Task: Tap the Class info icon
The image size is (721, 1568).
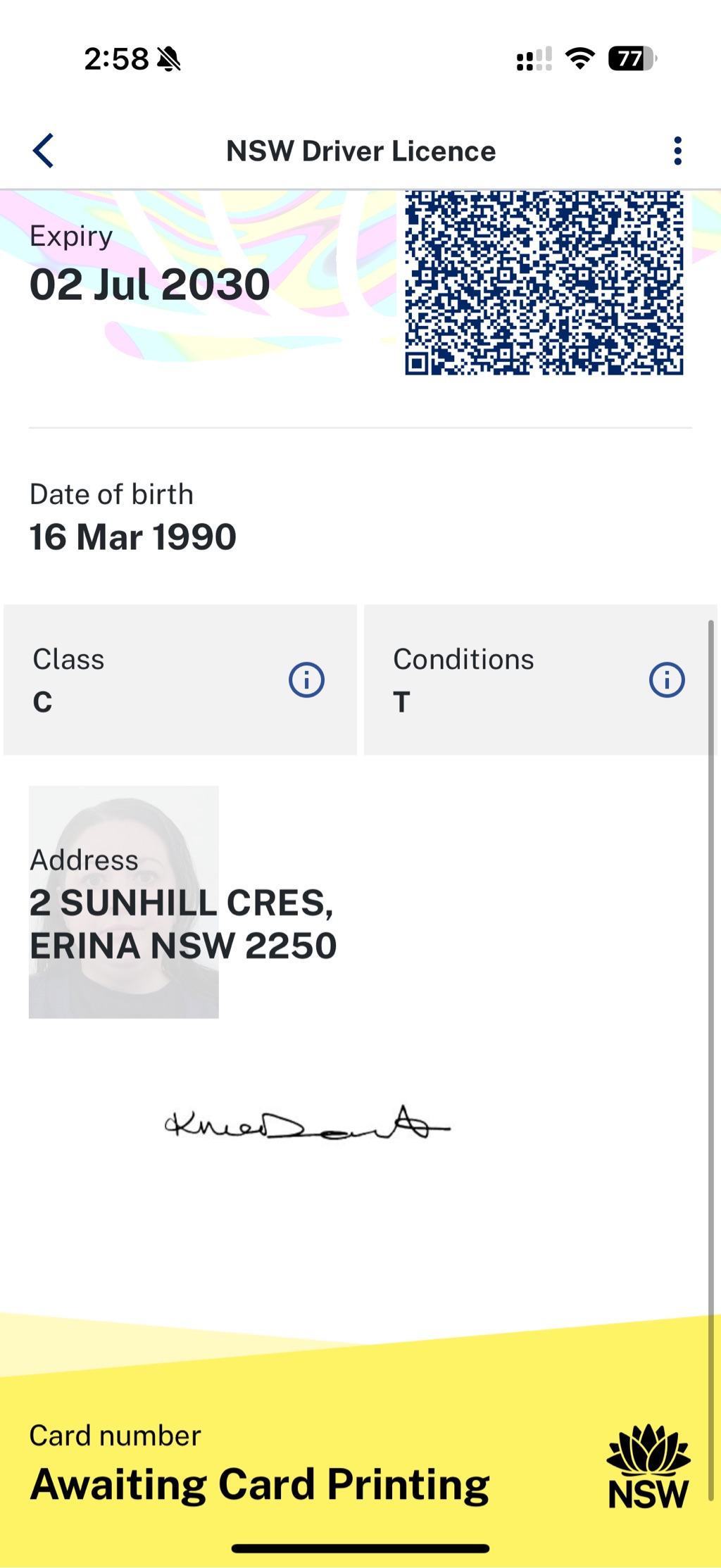Action: 306,680
